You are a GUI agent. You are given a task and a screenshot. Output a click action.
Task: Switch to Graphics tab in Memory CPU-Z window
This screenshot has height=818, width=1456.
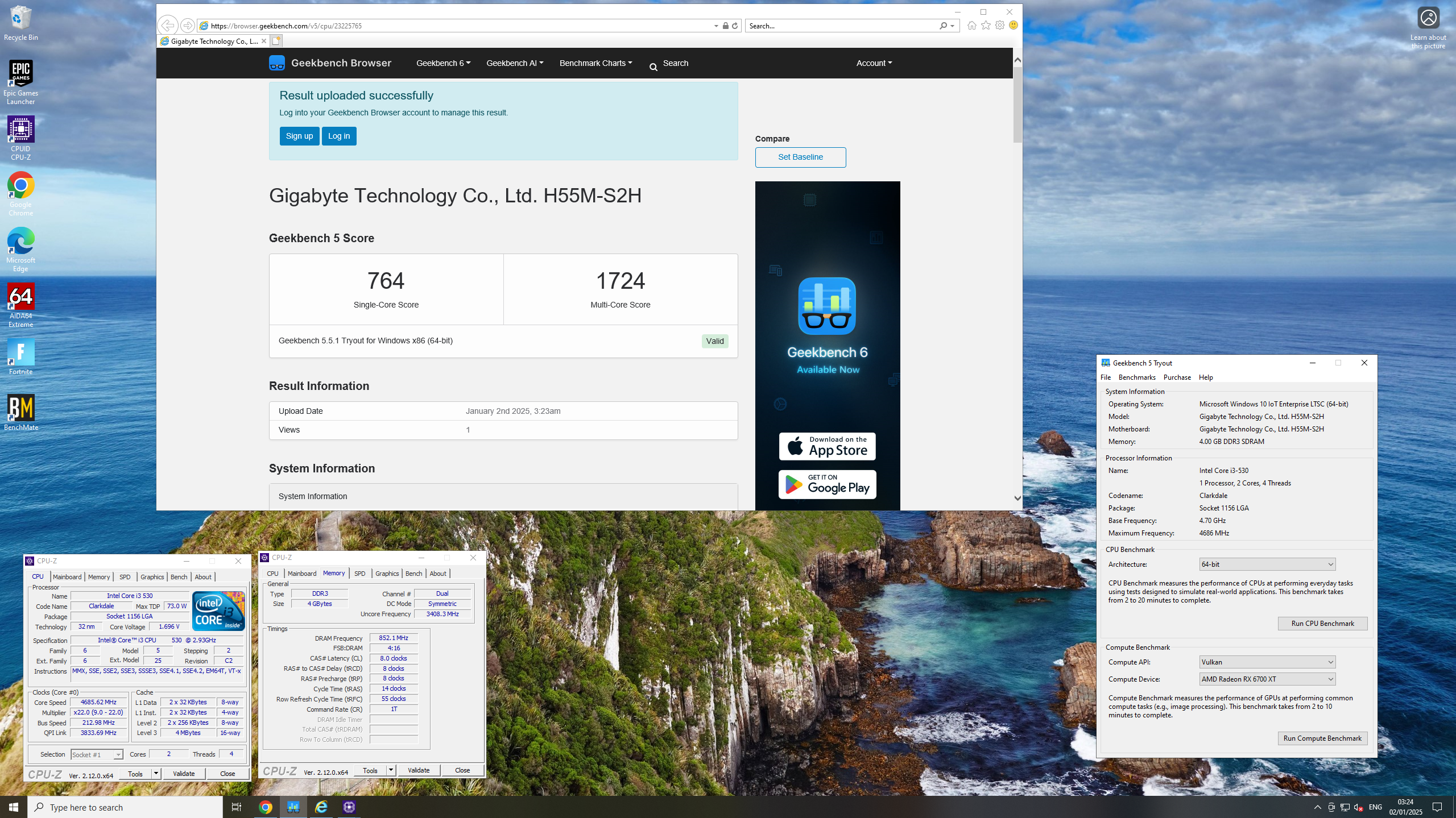(x=387, y=574)
